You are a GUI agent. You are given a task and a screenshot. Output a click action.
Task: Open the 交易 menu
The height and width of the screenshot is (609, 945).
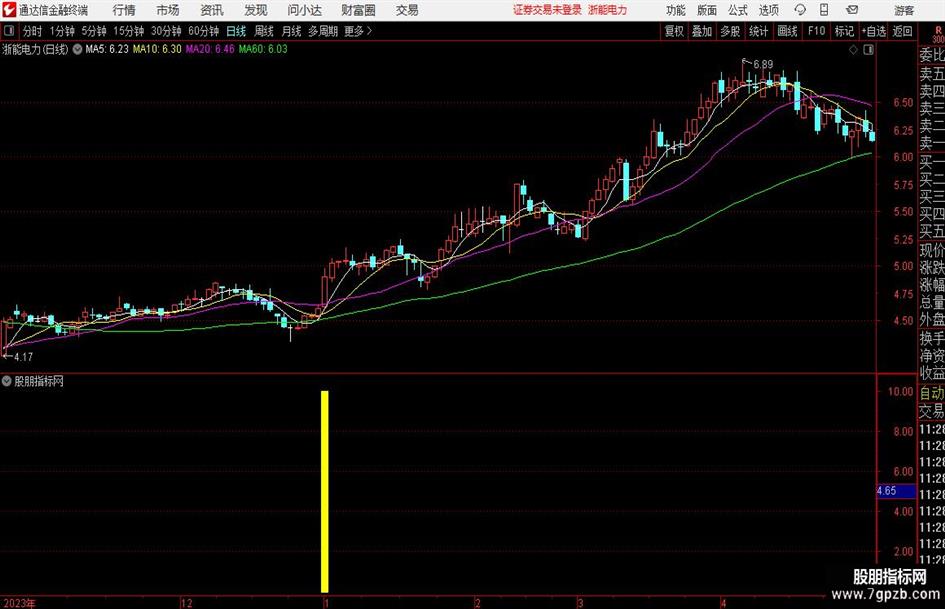click(407, 10)
